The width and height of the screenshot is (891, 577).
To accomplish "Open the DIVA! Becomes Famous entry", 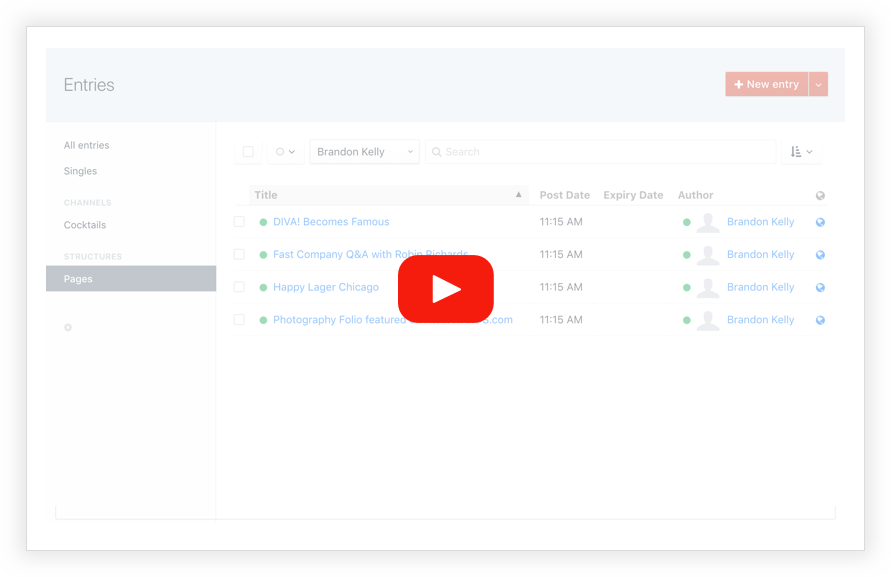I will pyautogui.click(x=331, y=222).
